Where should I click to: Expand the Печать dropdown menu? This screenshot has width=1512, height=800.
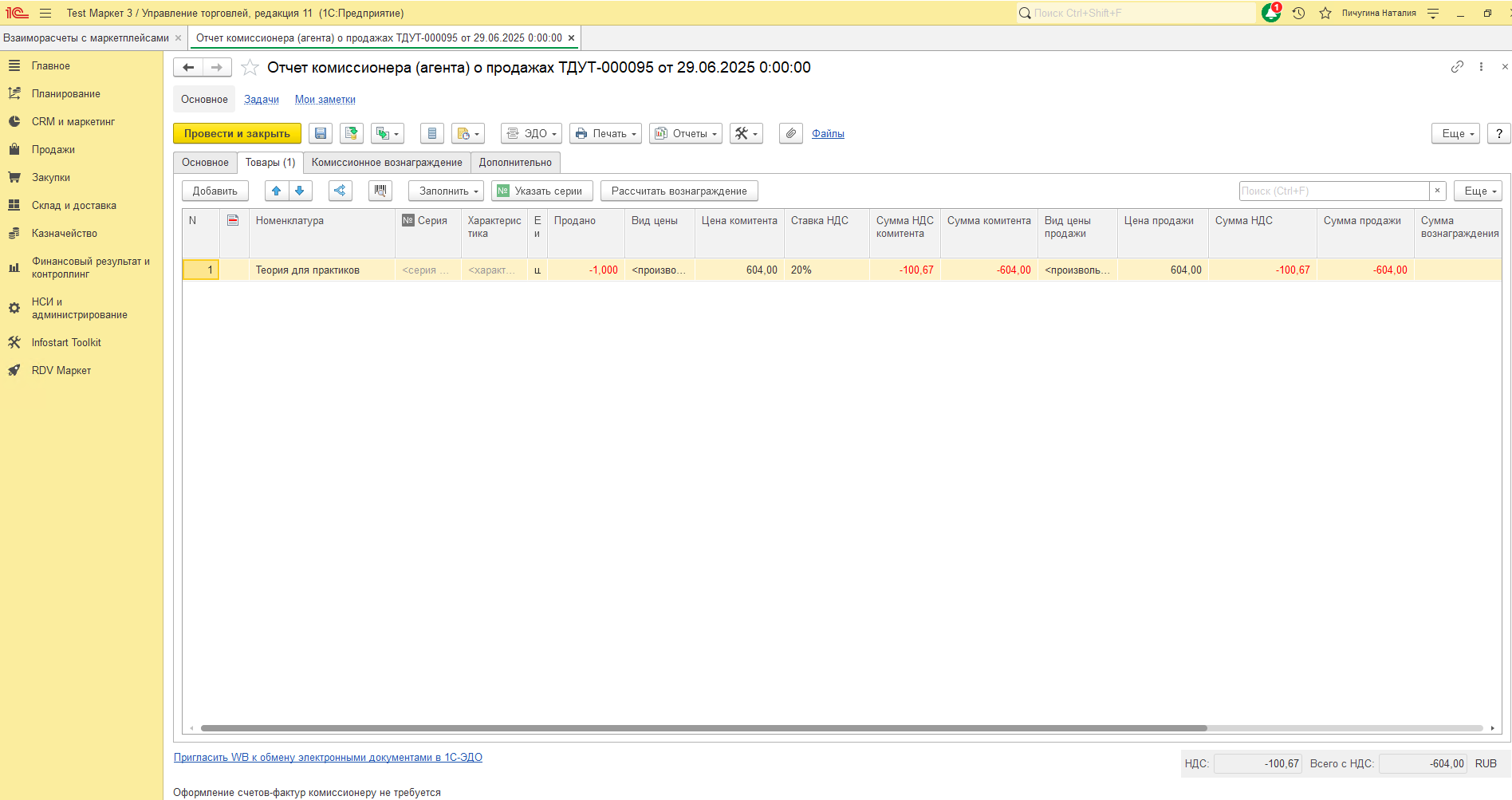coord(605,134)
